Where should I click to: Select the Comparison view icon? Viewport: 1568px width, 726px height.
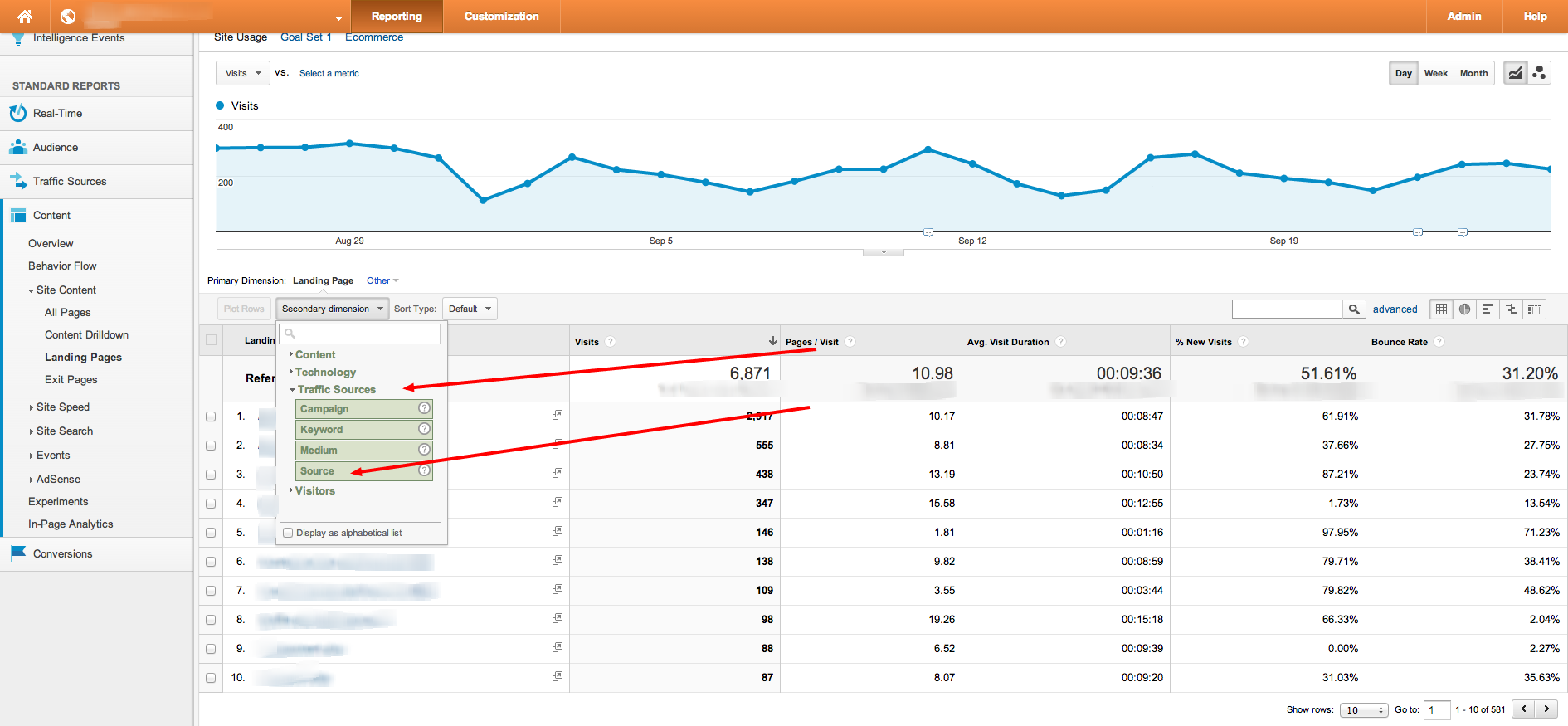tap(1511, 309)
